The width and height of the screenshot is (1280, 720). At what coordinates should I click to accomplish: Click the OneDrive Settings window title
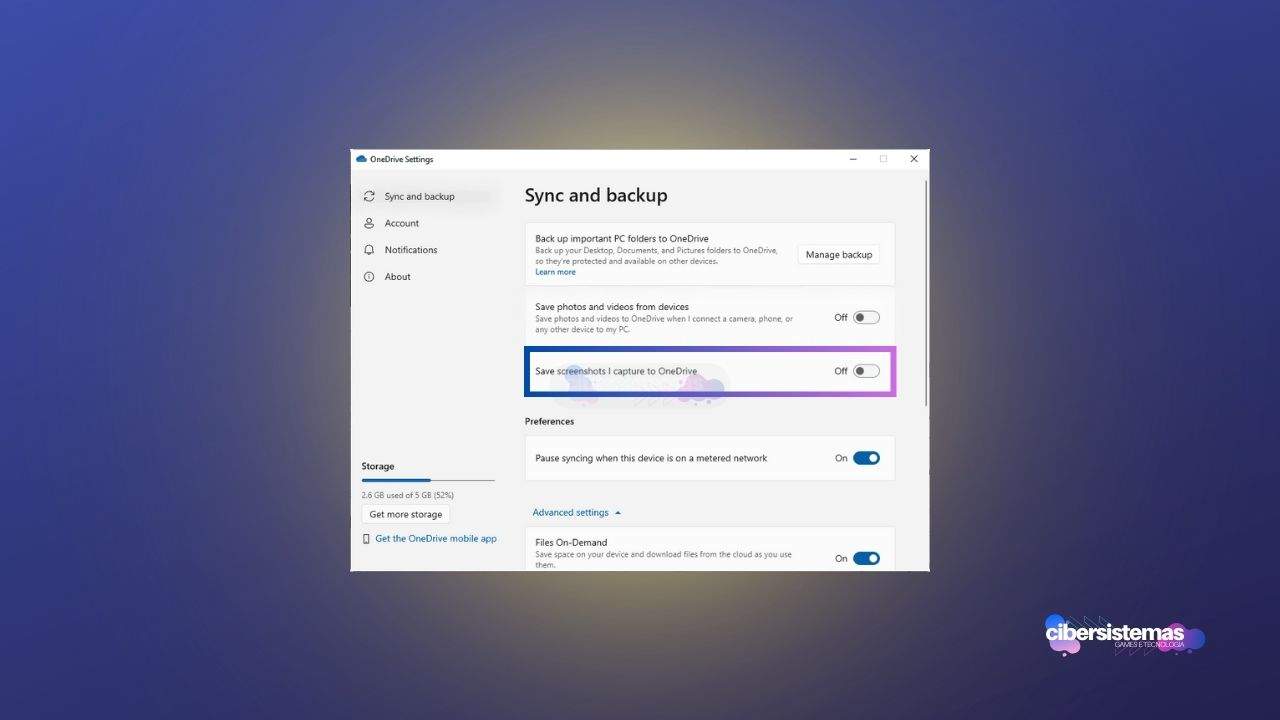[401, 159]
